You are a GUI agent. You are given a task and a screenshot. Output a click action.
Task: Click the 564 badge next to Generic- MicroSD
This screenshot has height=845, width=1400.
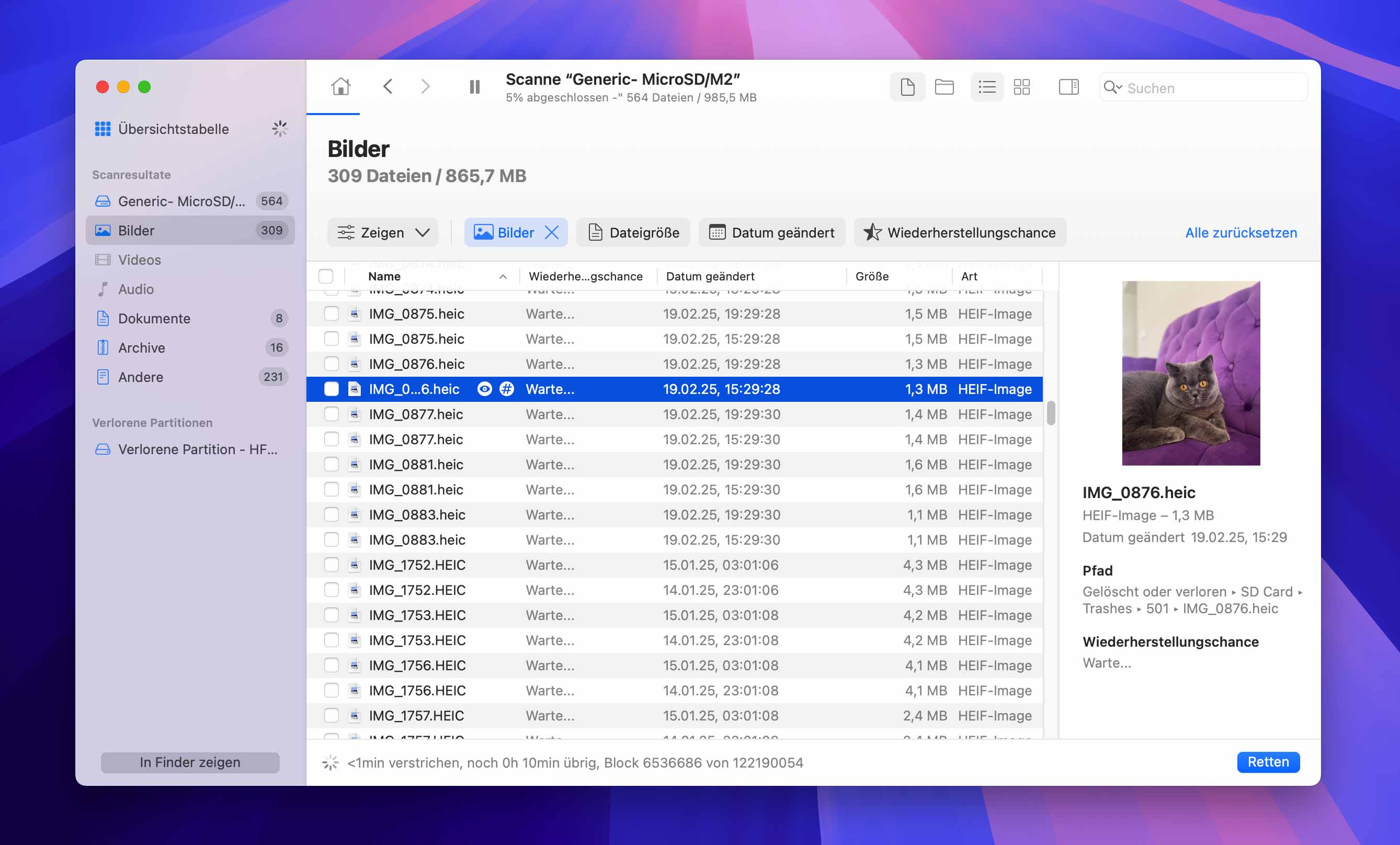point(271,201)
